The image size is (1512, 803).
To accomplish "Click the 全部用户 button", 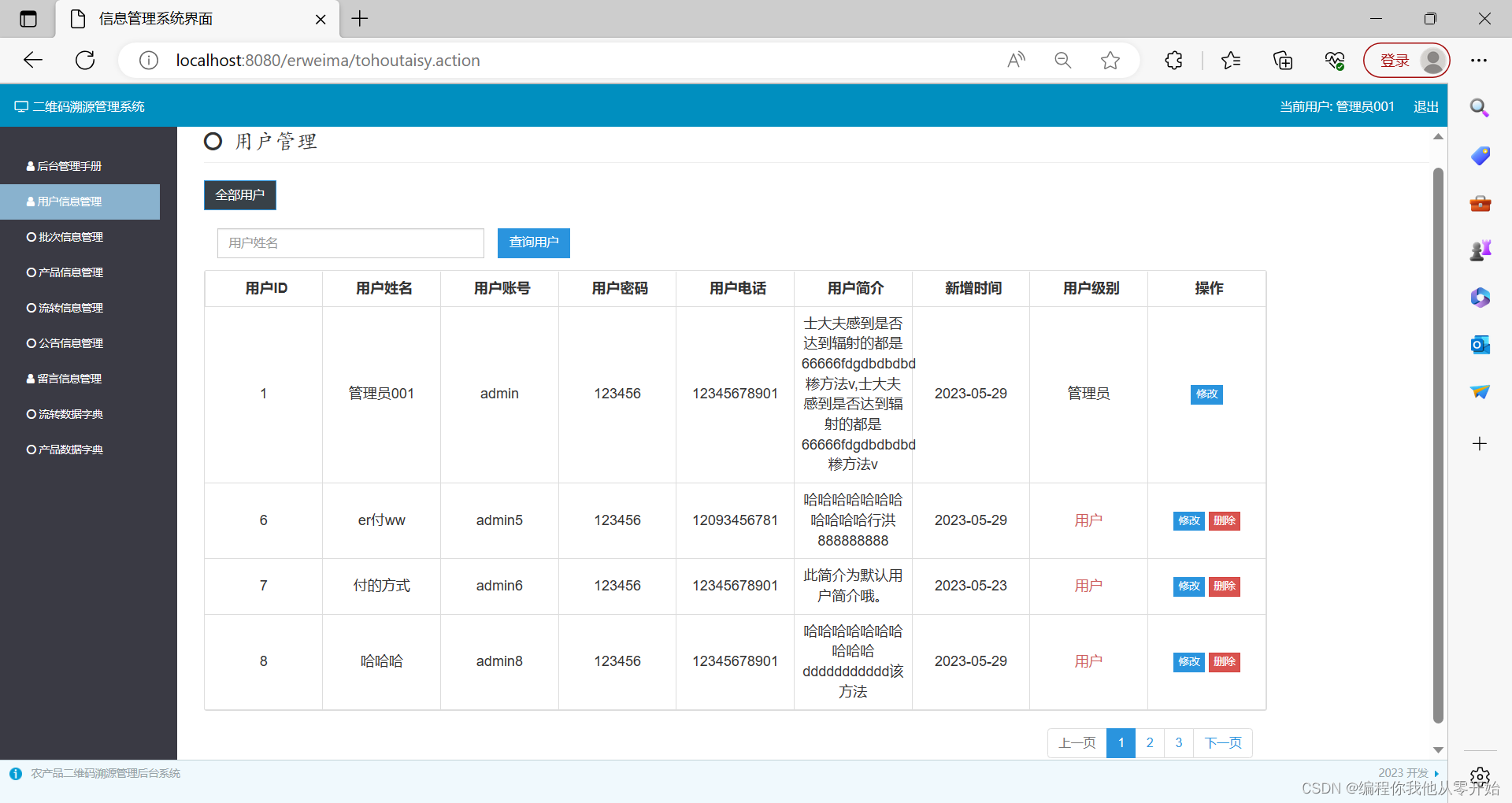I will pyautogui.click(x=240, y=195).
